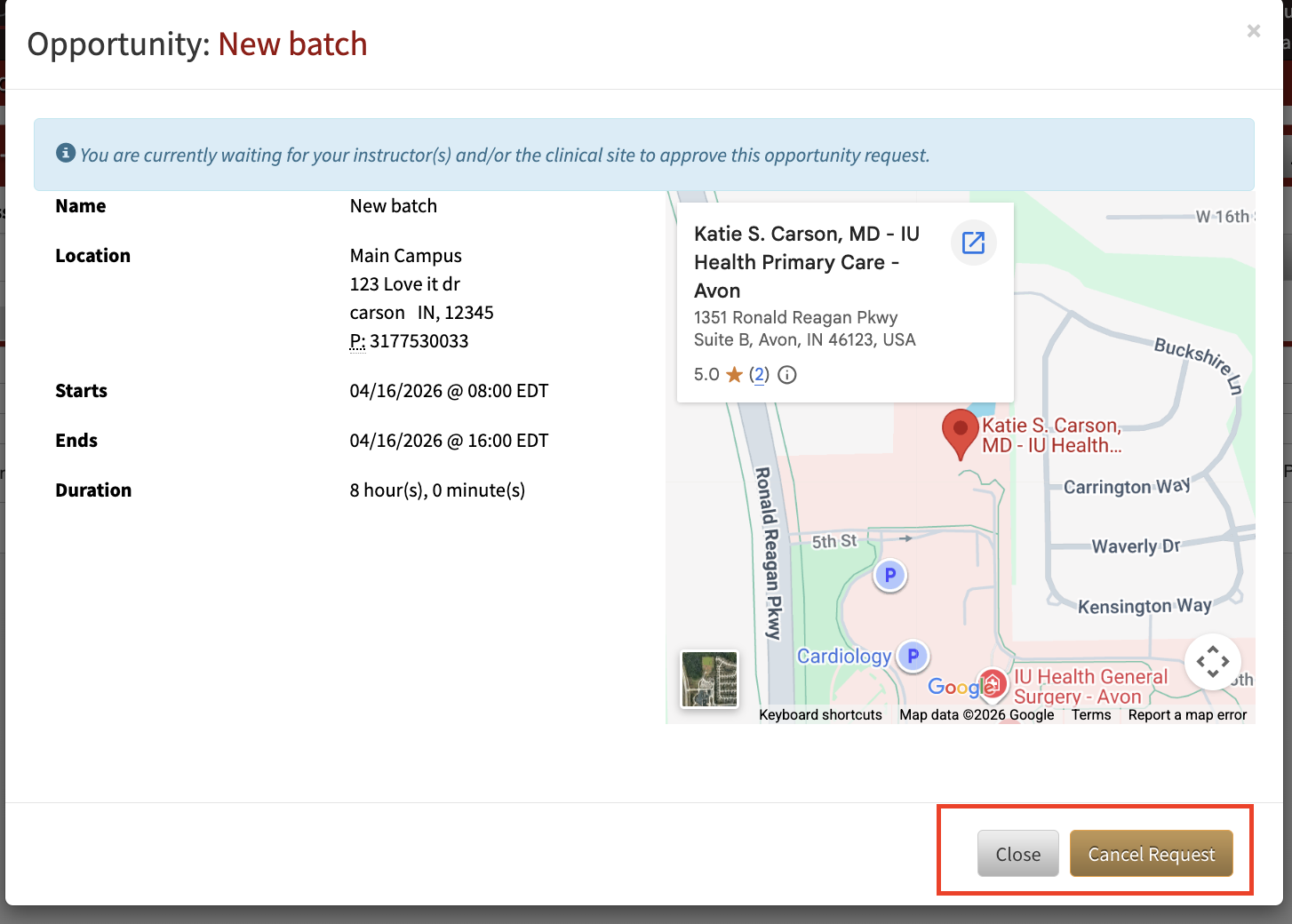1292x924 pixels.
Task: Open place in Google Maps icon
Action: [x=974, y=243]
